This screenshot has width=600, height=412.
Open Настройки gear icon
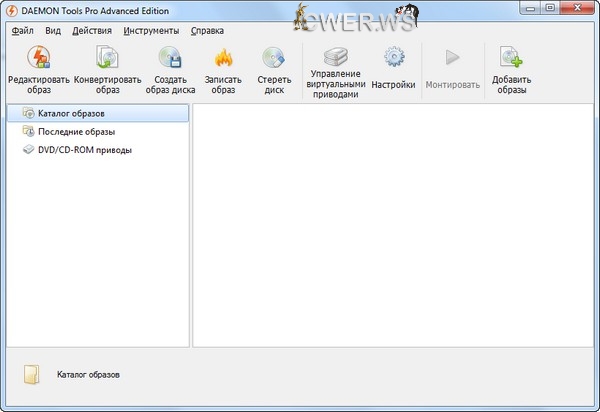coord(393,58)
